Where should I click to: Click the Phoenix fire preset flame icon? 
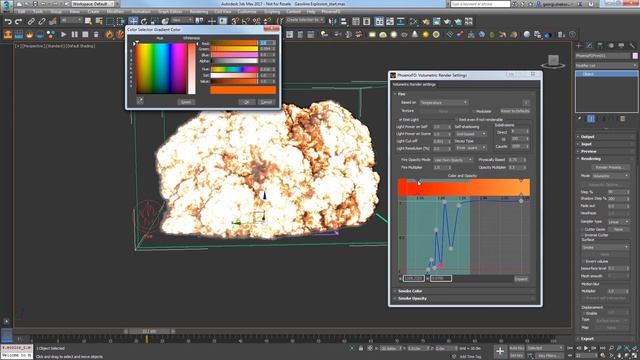(109, 35)
